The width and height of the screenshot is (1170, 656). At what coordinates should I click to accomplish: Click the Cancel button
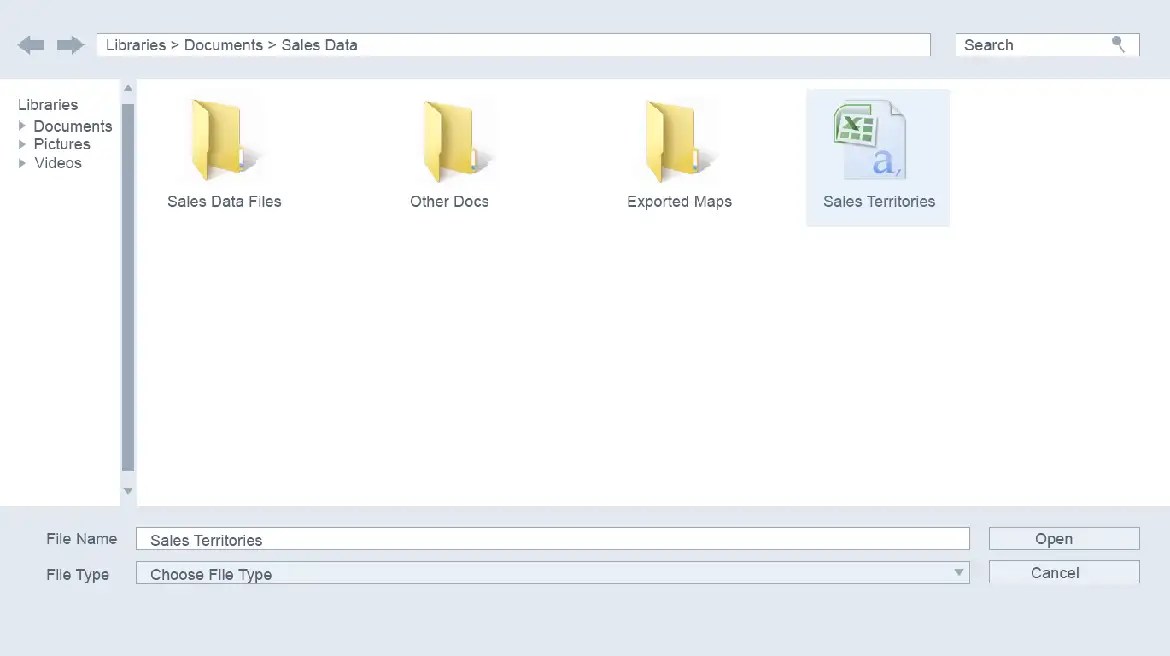click(1064, 572)
